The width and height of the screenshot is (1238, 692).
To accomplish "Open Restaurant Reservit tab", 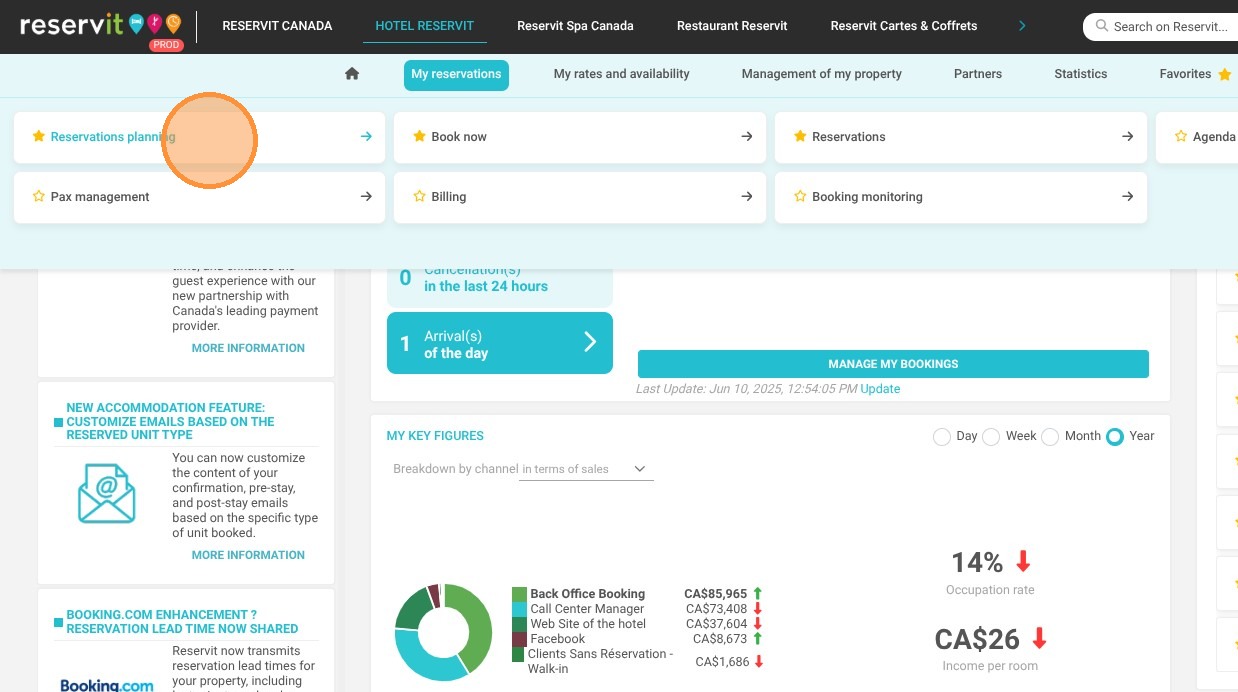I will coord(732,26).
